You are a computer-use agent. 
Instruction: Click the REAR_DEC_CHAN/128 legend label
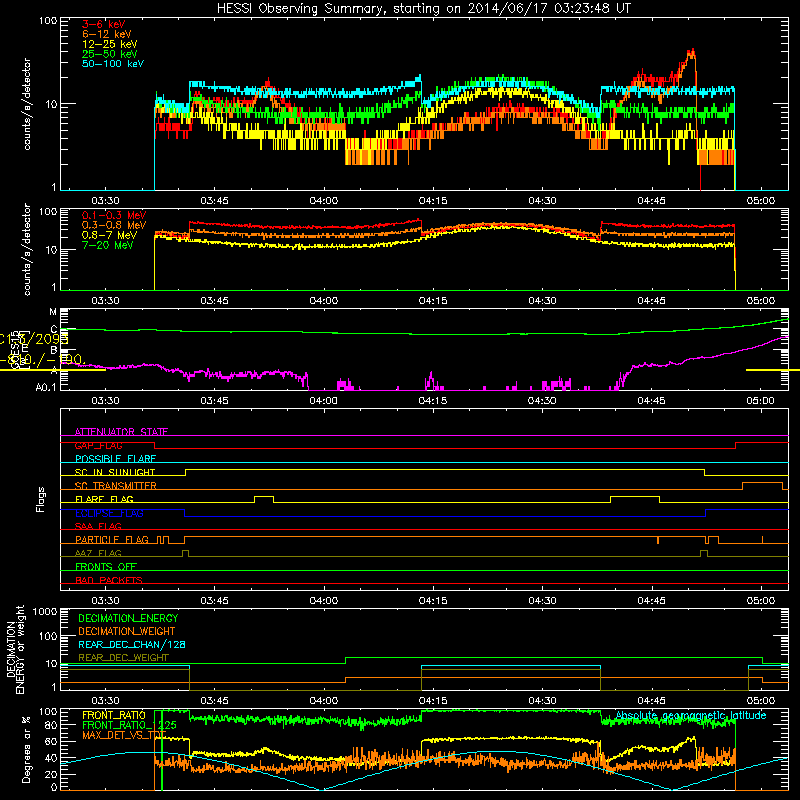point(132,644)
